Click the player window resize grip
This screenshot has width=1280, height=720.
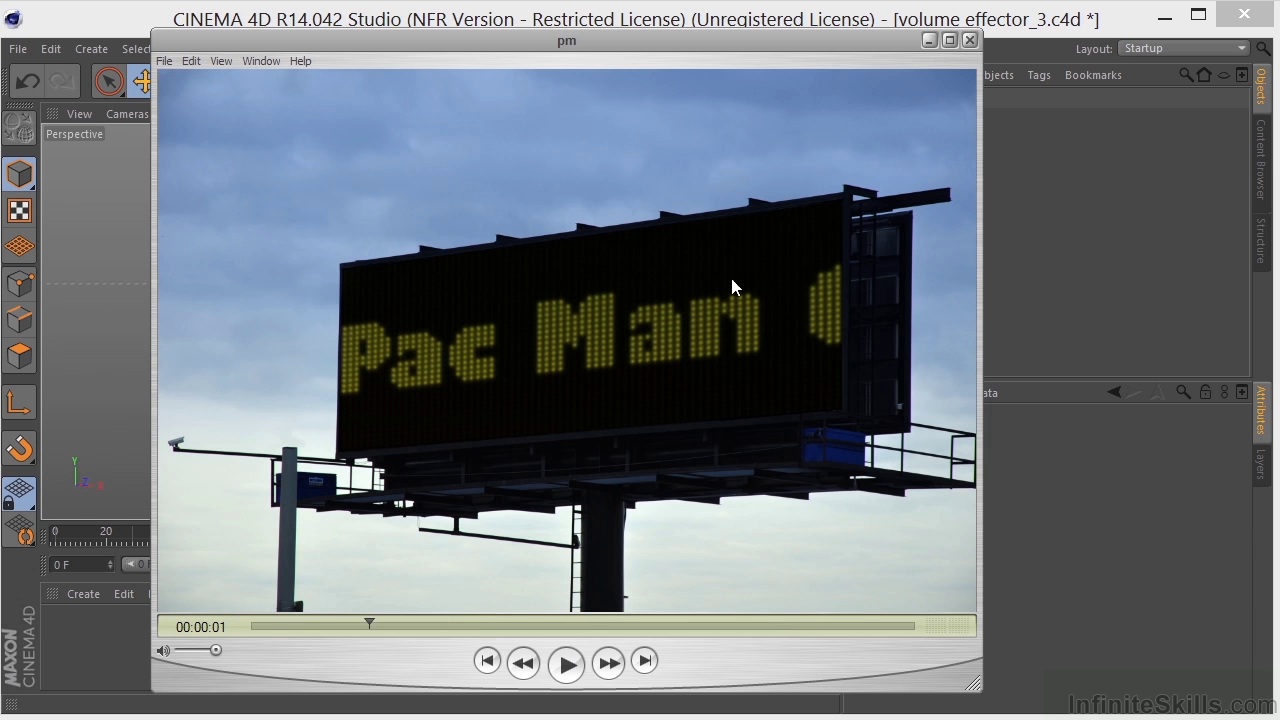972,683
